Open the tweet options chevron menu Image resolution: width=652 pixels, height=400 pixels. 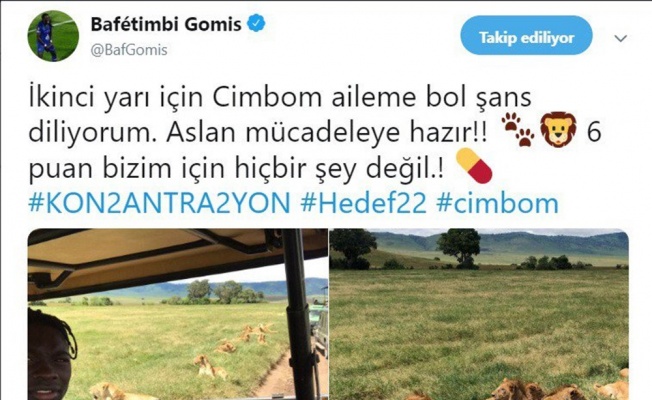620,38
